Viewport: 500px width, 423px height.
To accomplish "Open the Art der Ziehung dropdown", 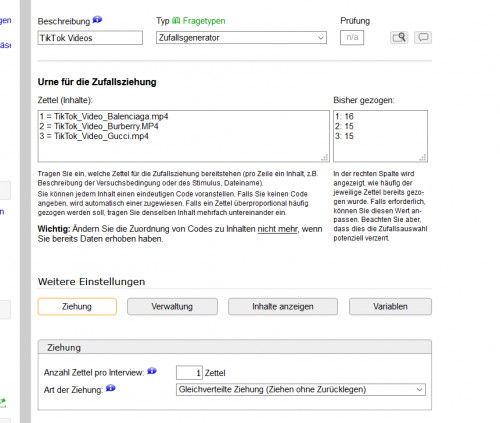I will pyautogui.click(x=301, y=389).
